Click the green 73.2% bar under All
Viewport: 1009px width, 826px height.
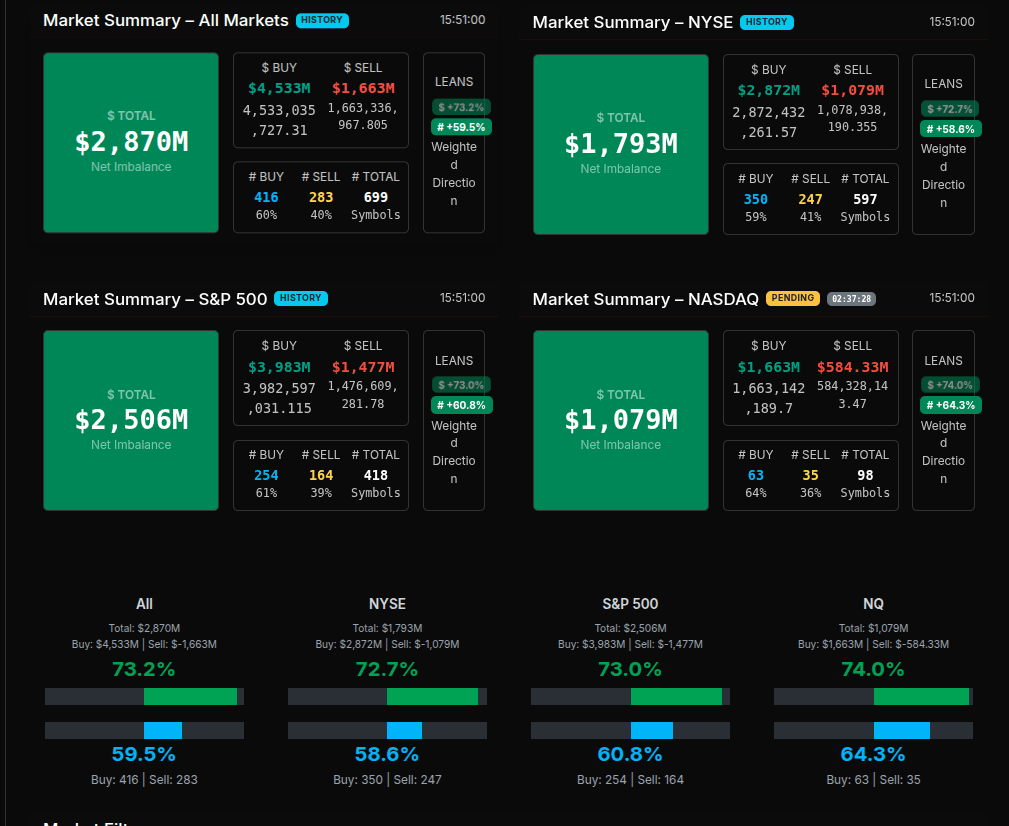[190, 696]
